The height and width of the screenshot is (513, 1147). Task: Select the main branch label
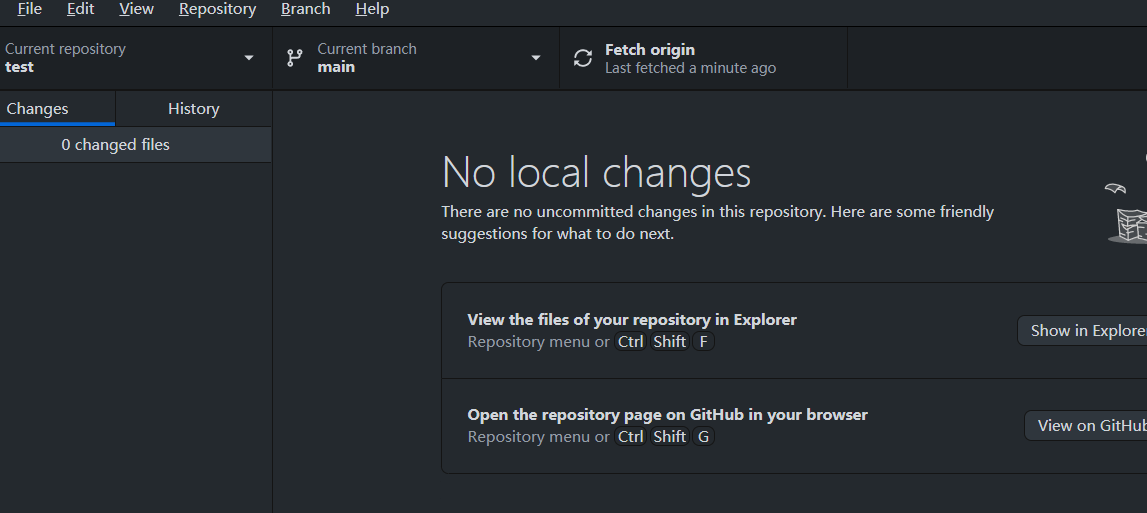click(x=336, y=67)
